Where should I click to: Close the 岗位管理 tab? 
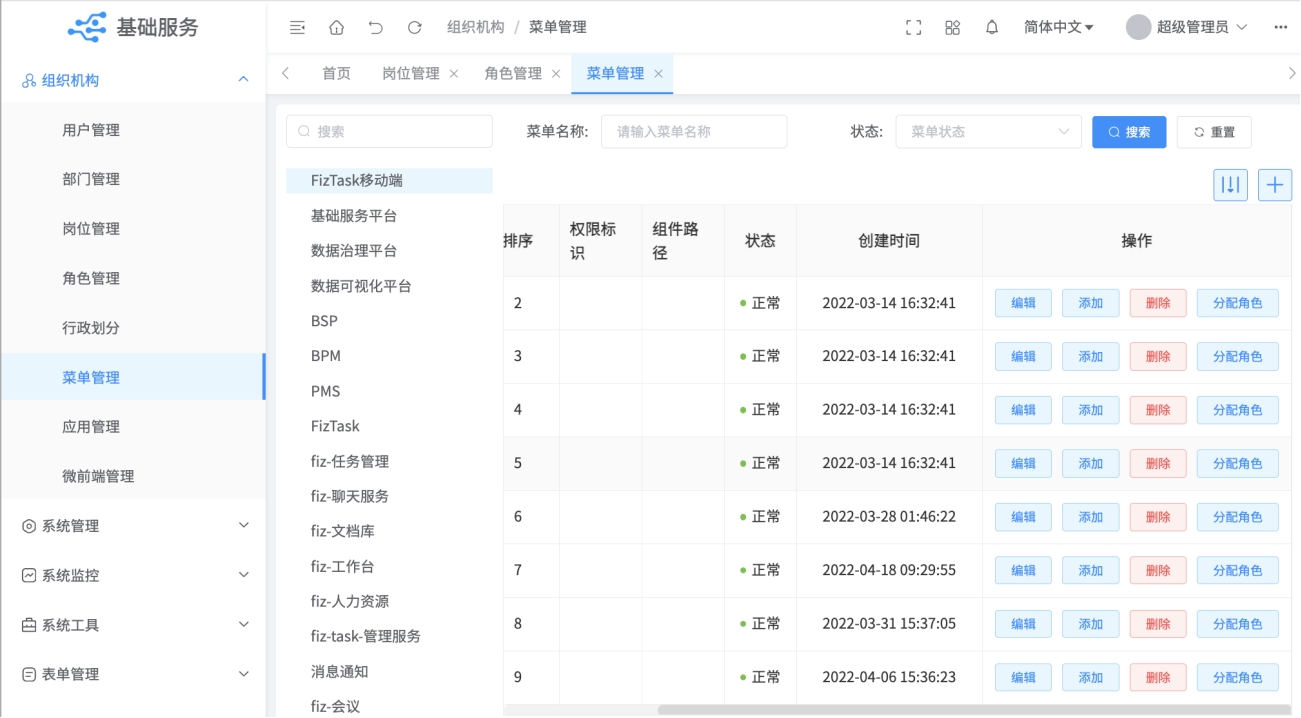pyautogui.click(x=454, y=74)
